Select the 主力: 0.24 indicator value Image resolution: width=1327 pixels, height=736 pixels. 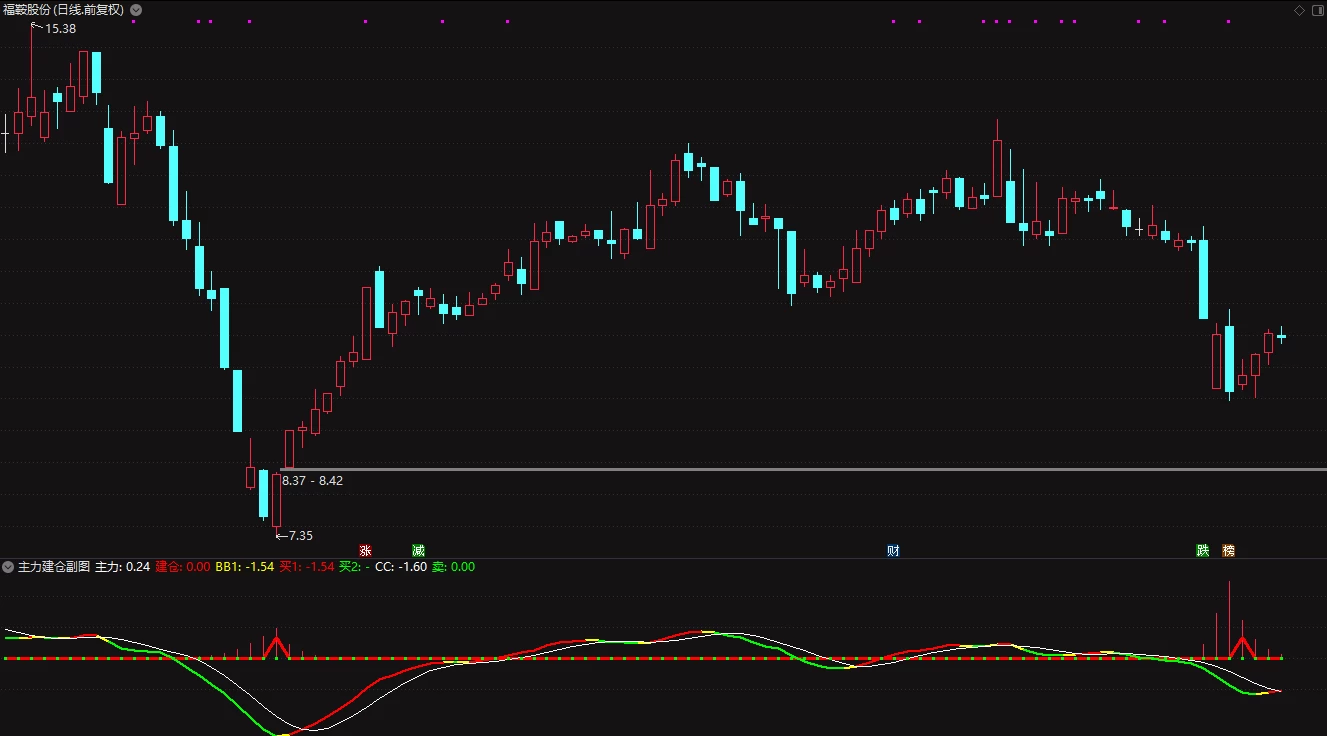tap(123, 567)
